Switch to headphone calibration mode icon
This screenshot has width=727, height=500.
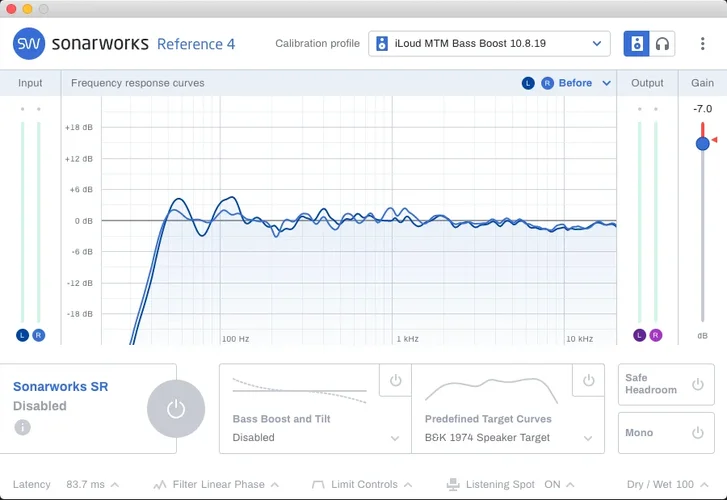661,44
